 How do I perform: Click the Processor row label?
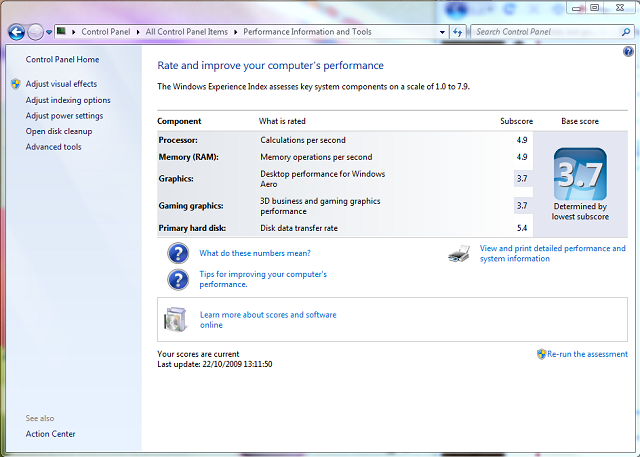pos(178,140)
